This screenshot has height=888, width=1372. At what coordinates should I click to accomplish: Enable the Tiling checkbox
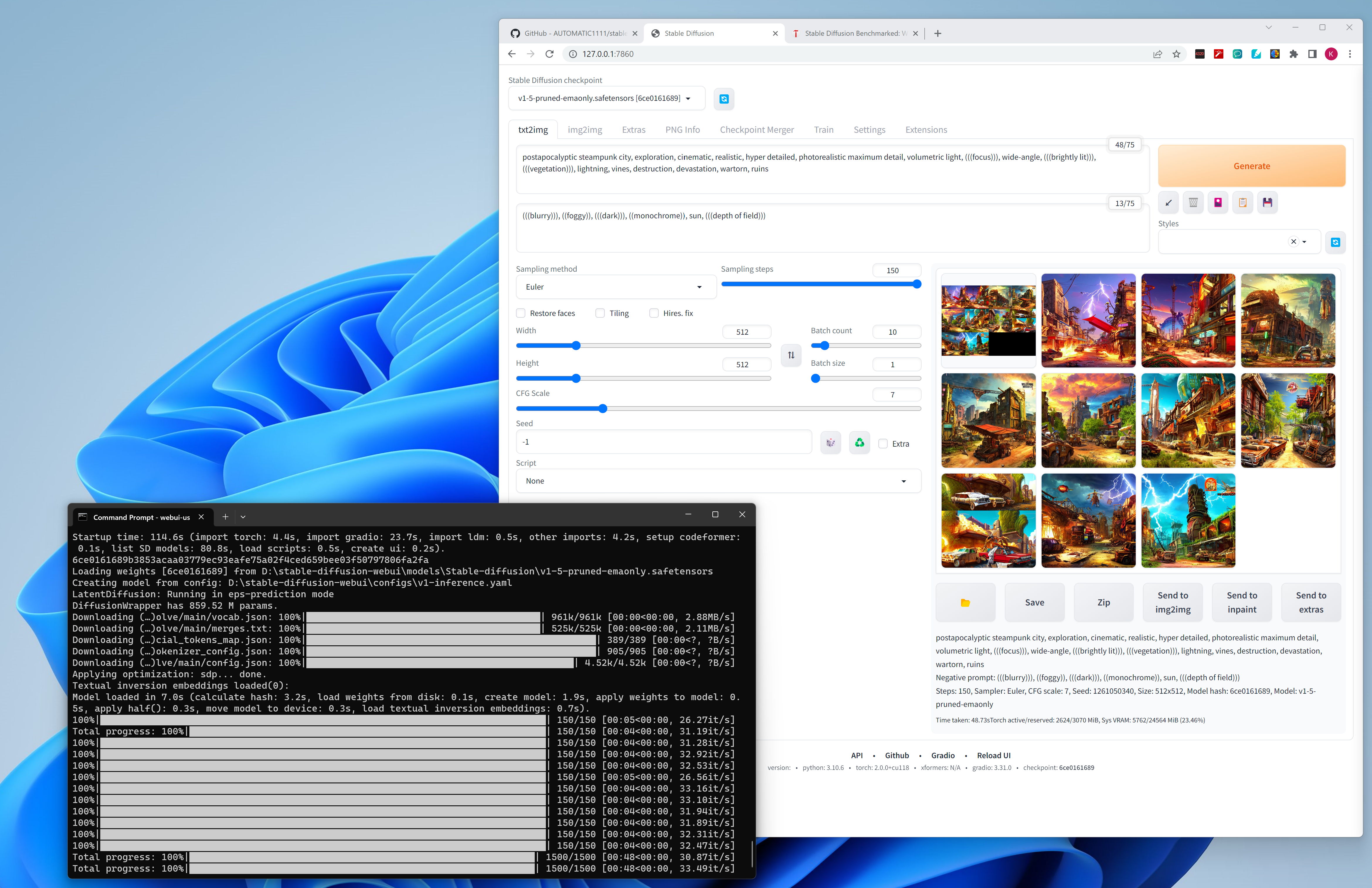point(600,313)
